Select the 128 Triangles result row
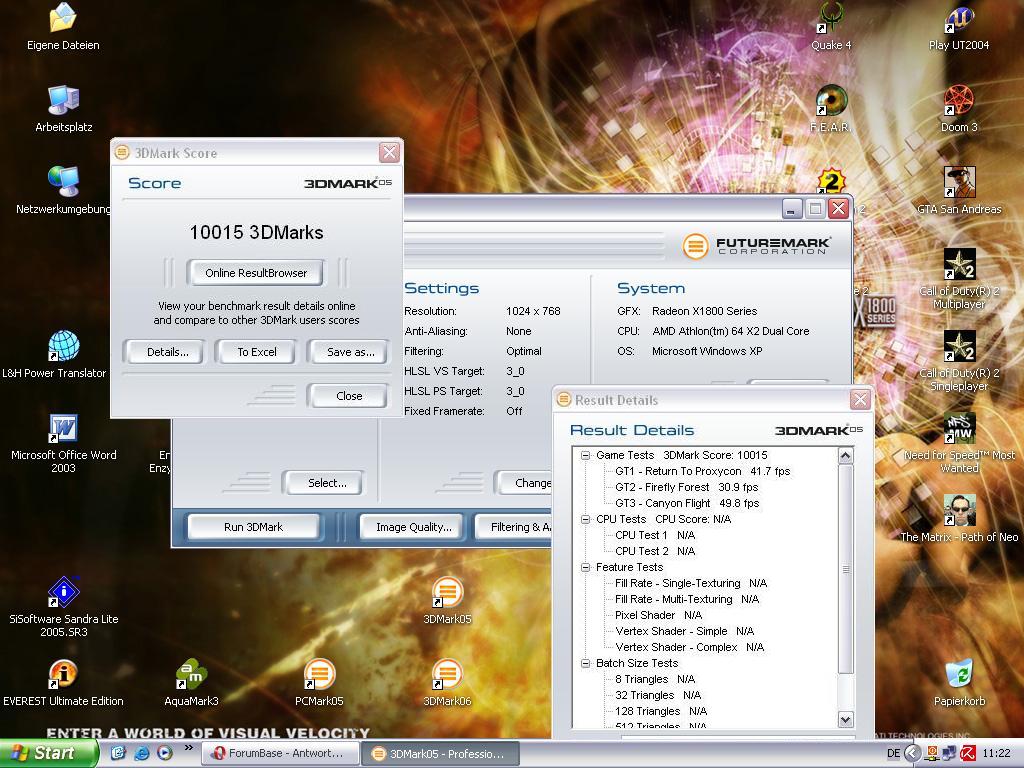Screen dimensions: 1024x768 (661, 711)
